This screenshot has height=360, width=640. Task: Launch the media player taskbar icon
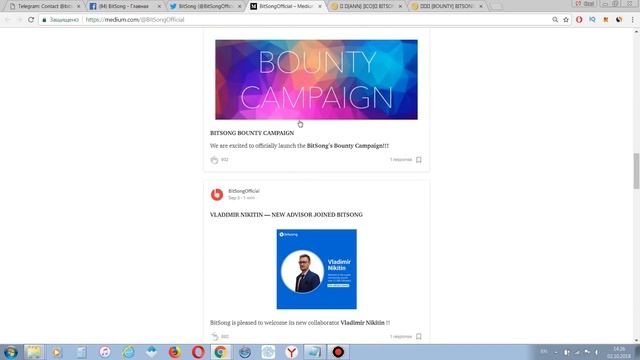click(x=57, y=352)
